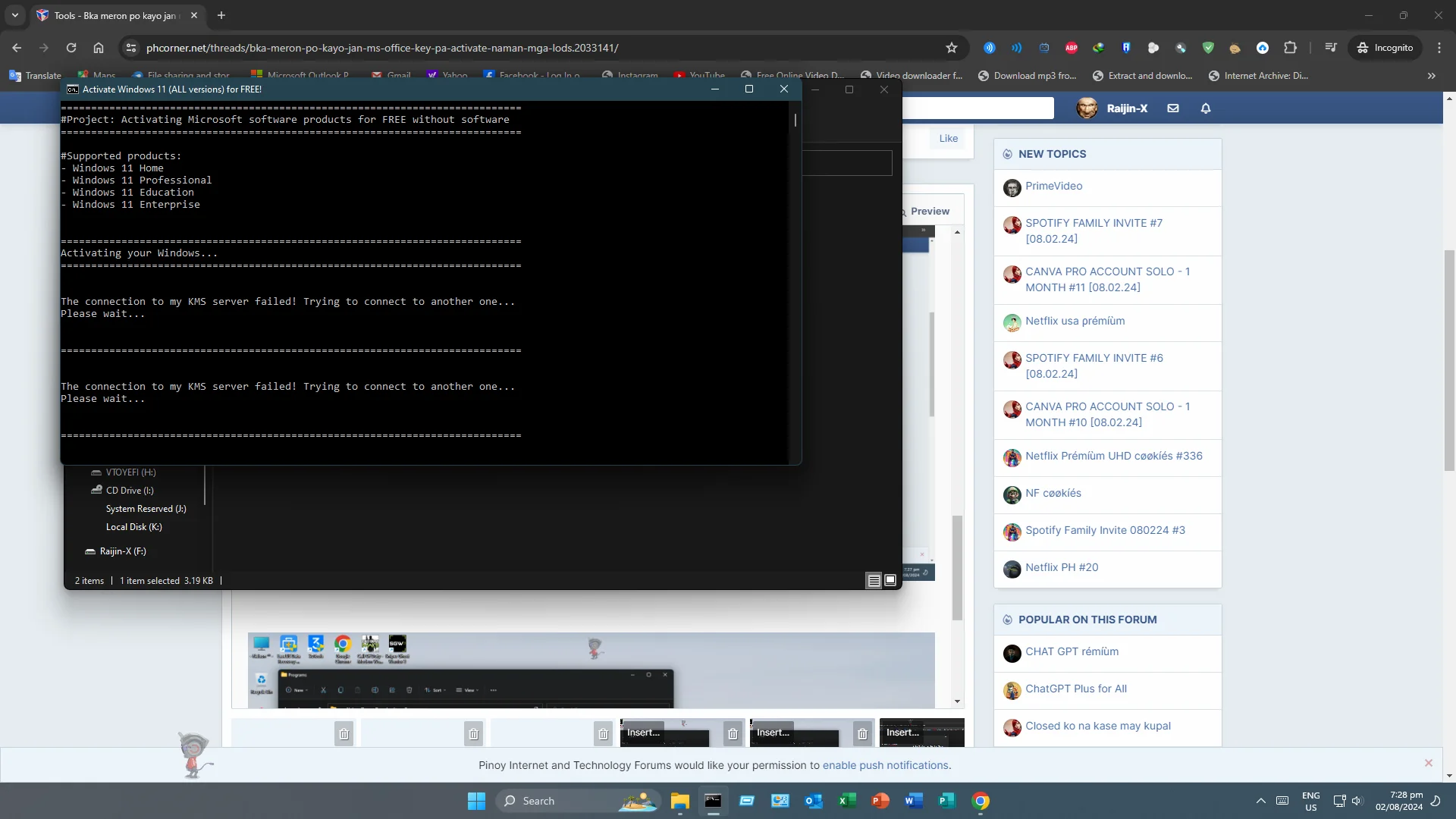The height and width of the screenshot is (819, 1456).
Task: Open volume control in system tray
Action: pyautogui.click(x=1357, y=801)
